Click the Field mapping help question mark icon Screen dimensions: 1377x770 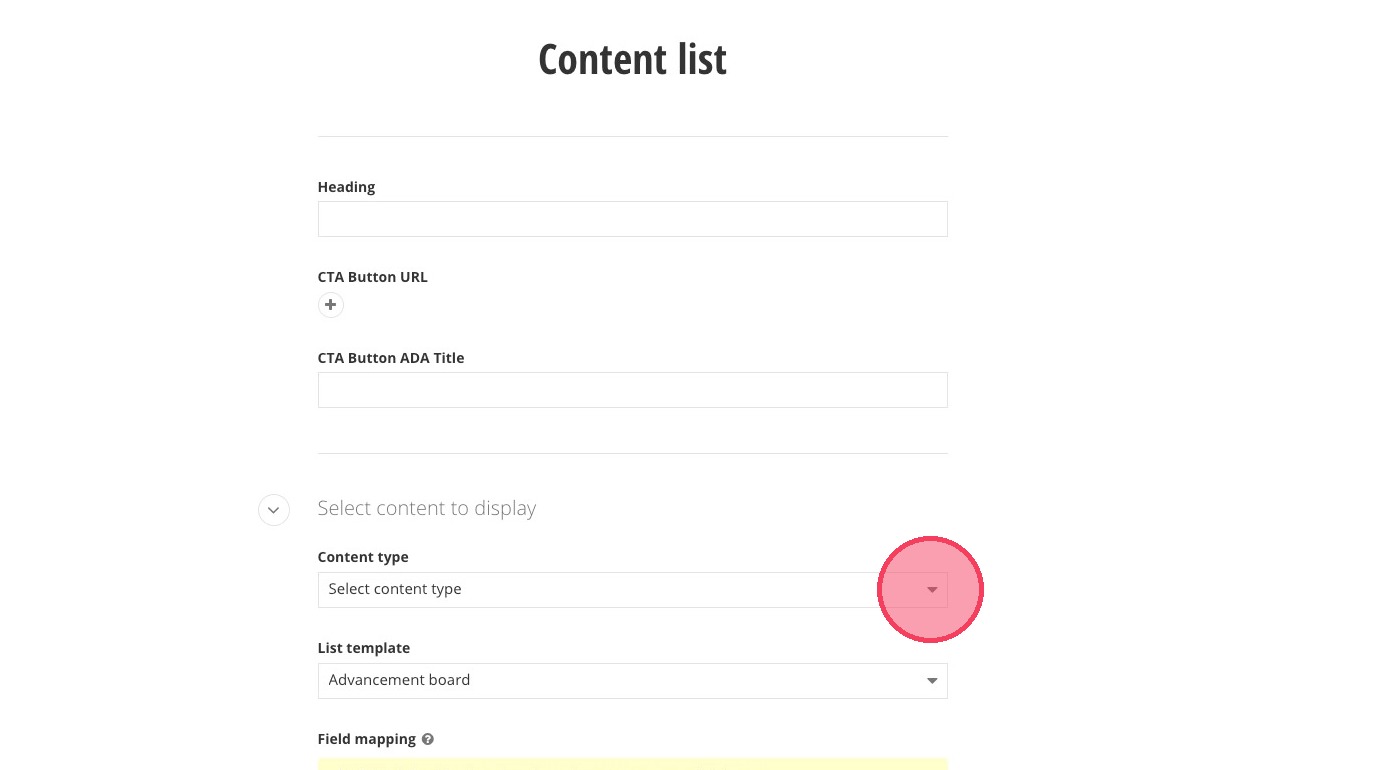point(428,739)
